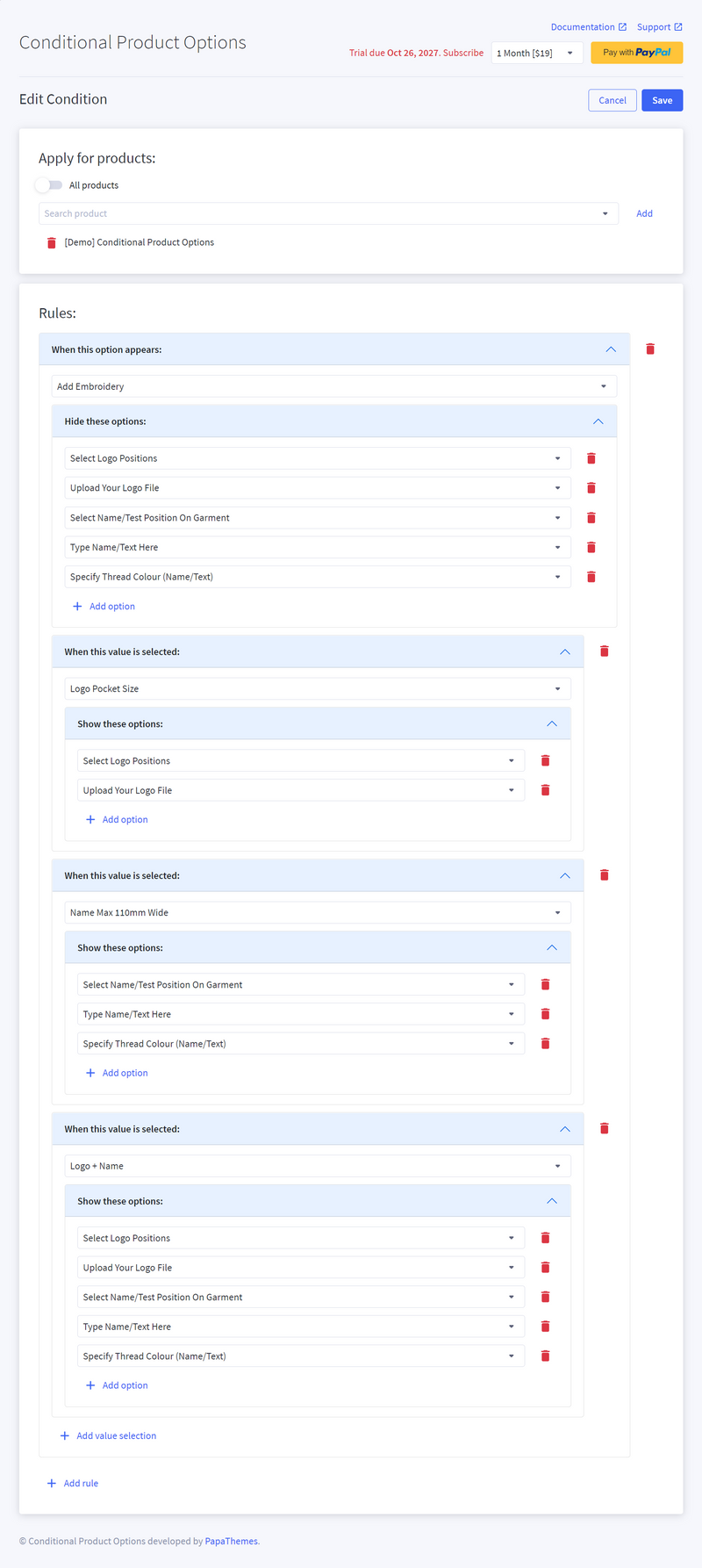Collapse the When this option appears panel

611,349
